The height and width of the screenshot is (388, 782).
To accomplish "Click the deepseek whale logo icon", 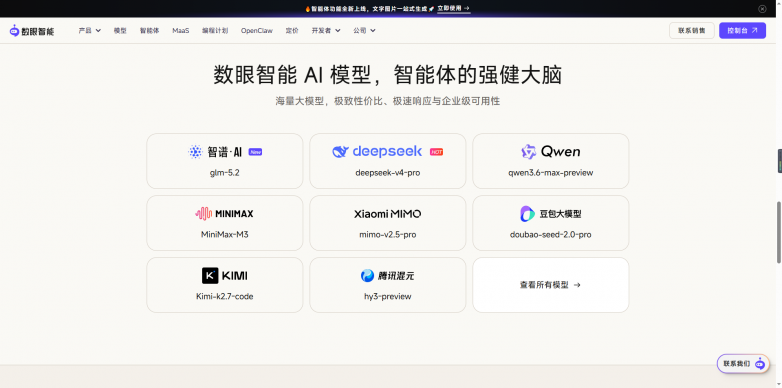I will coord(340,152).
